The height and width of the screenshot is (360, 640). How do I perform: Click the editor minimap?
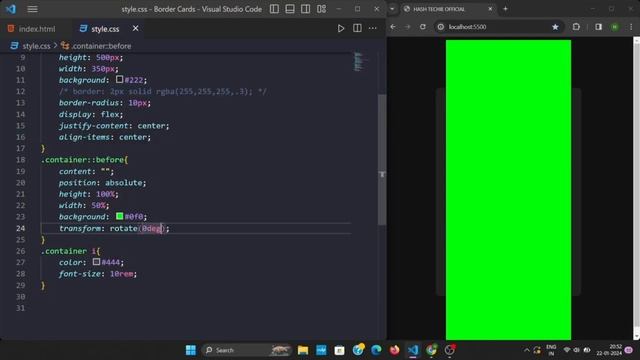click(360, 61)
